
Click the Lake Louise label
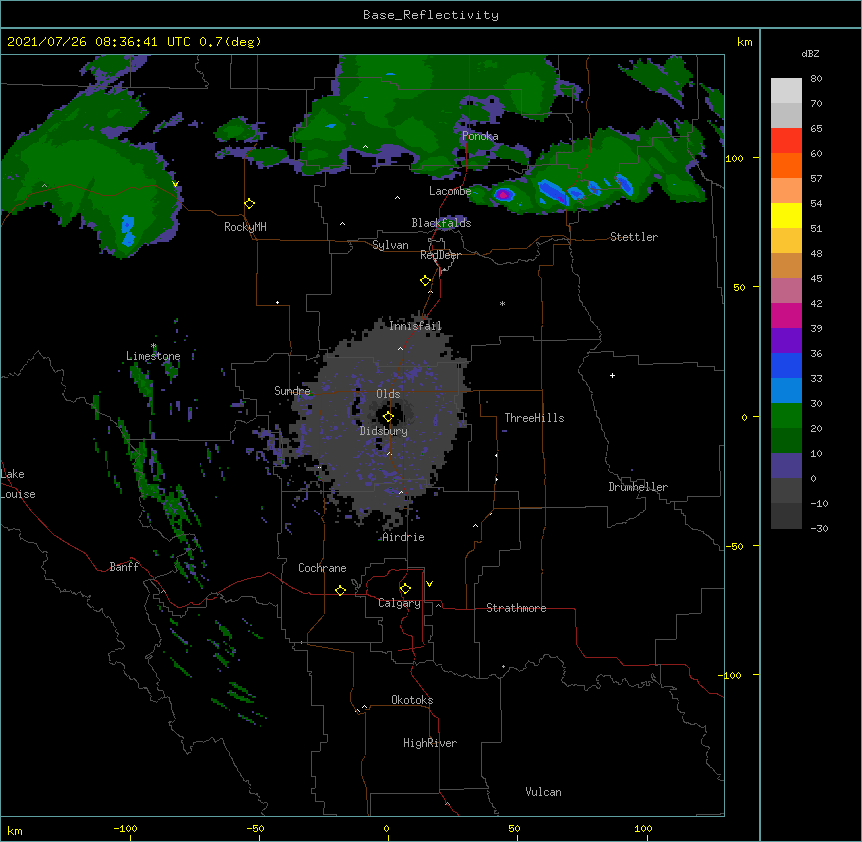[x=18, y=484]
